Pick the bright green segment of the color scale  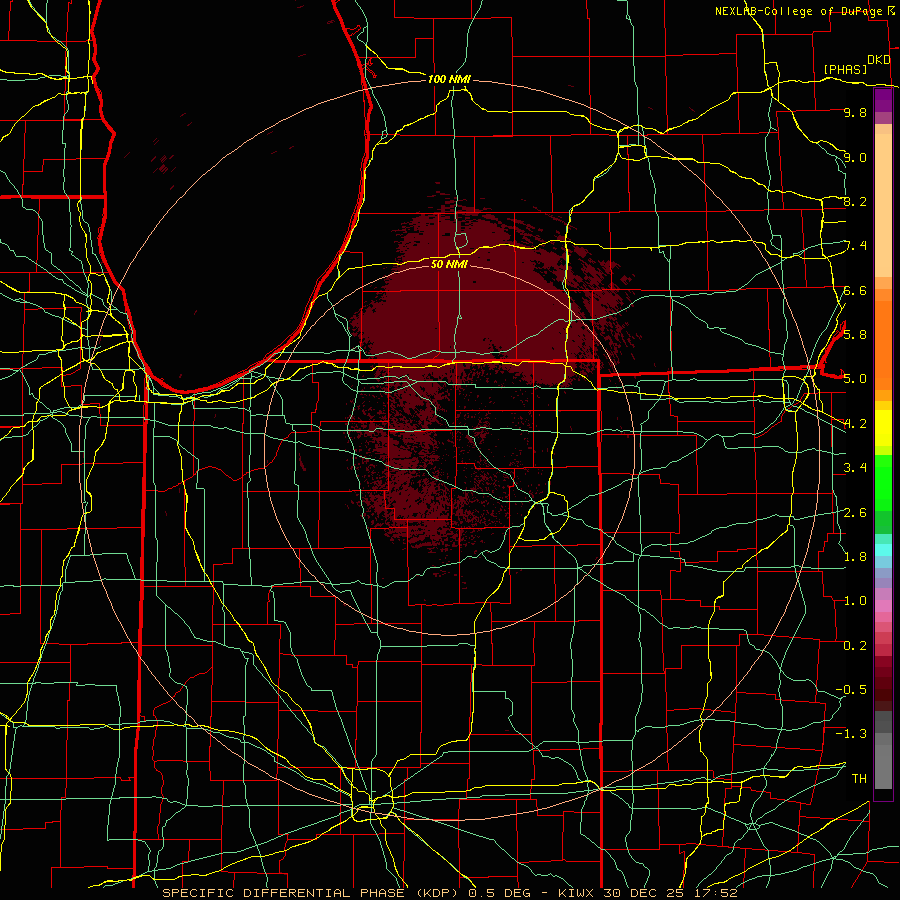tap(883, 484)
